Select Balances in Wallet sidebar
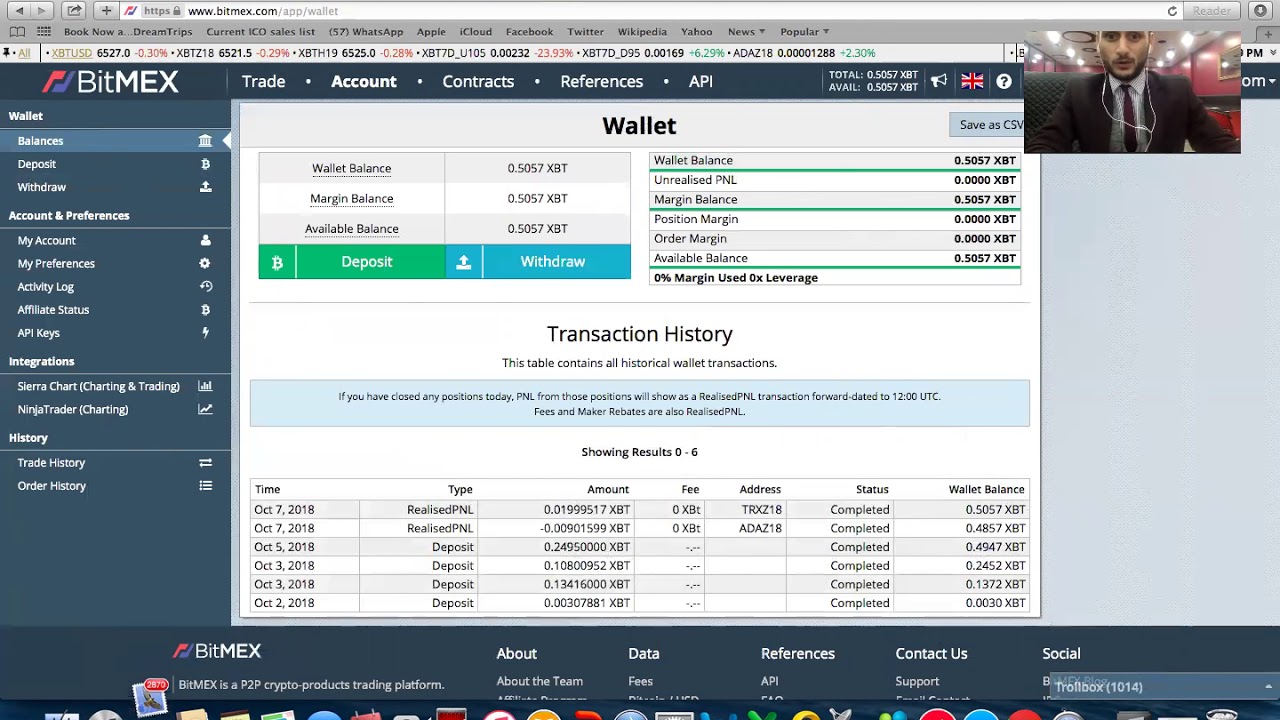Viewport: 1280px width, 720px height. [115, 141]
